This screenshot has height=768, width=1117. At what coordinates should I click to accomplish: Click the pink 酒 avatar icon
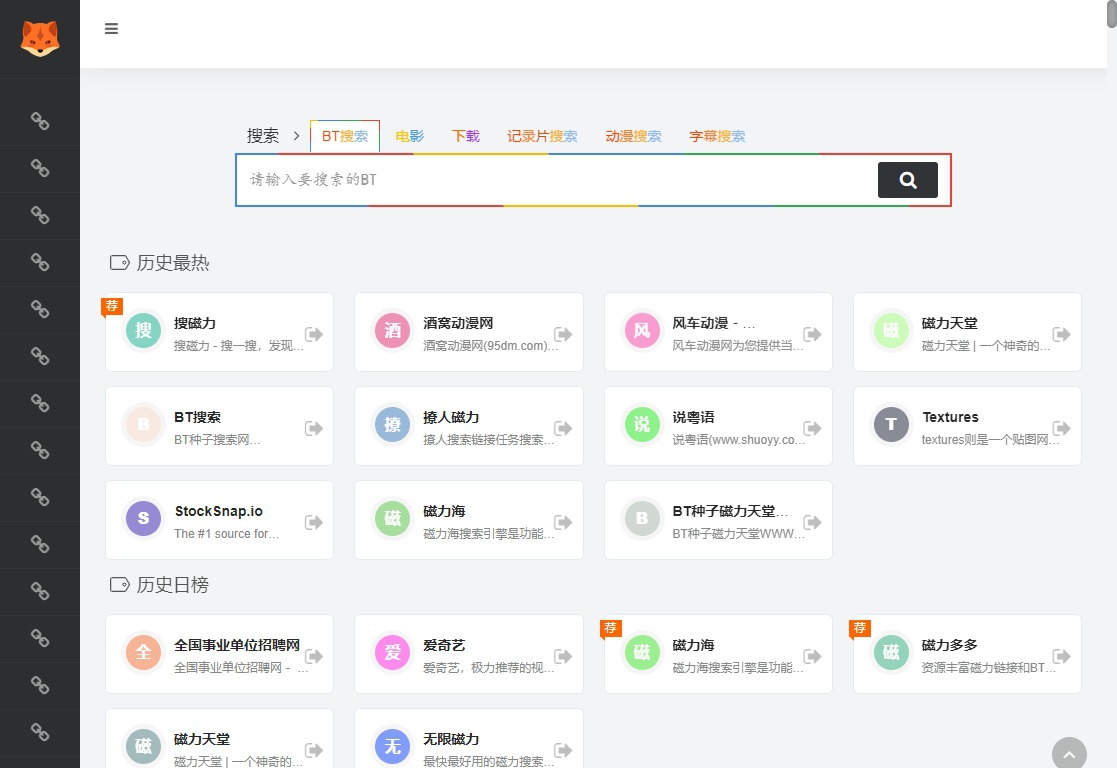(x=393, y=331)
